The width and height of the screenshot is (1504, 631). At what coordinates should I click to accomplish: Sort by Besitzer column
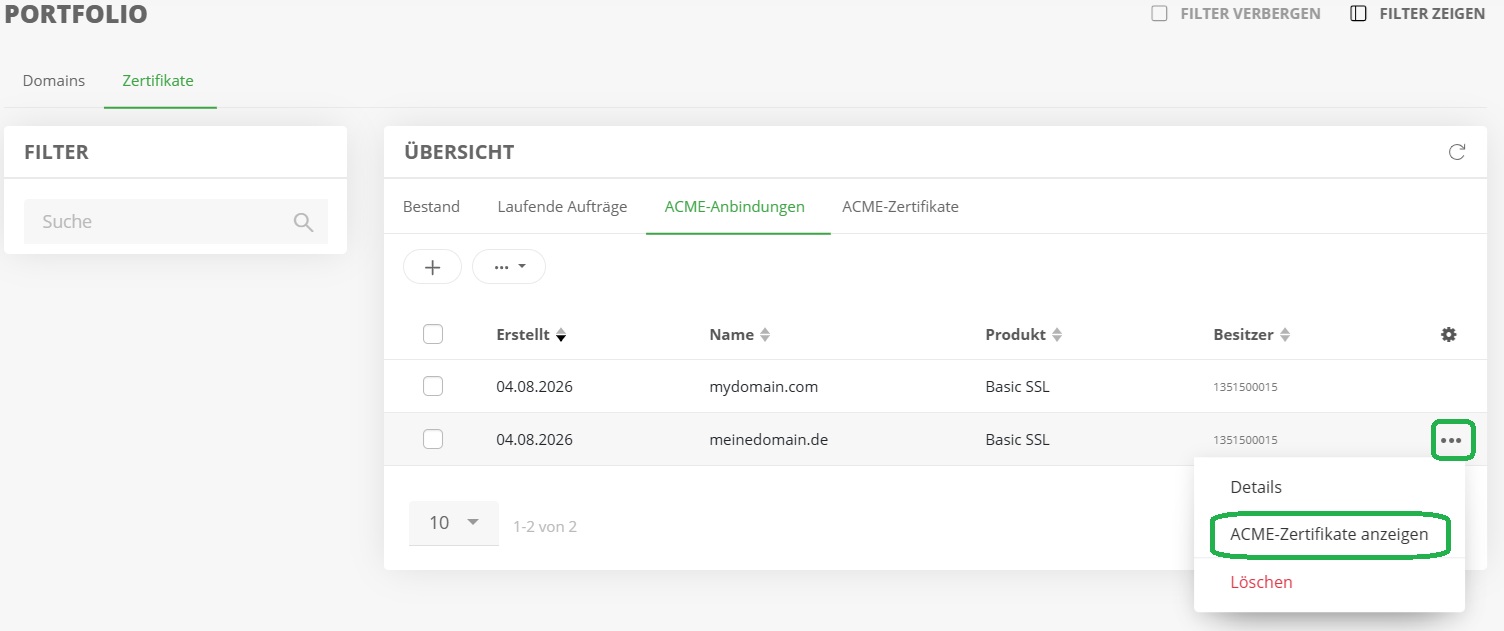pyautogui.click(x=1252, y=335)
